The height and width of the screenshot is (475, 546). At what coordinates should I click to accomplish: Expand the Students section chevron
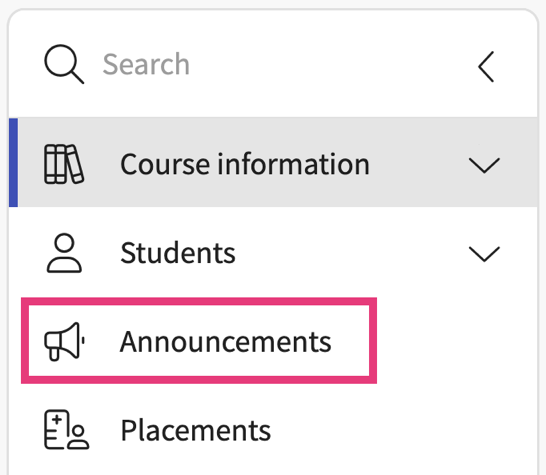pyautogui.click(x=484, y=254)
